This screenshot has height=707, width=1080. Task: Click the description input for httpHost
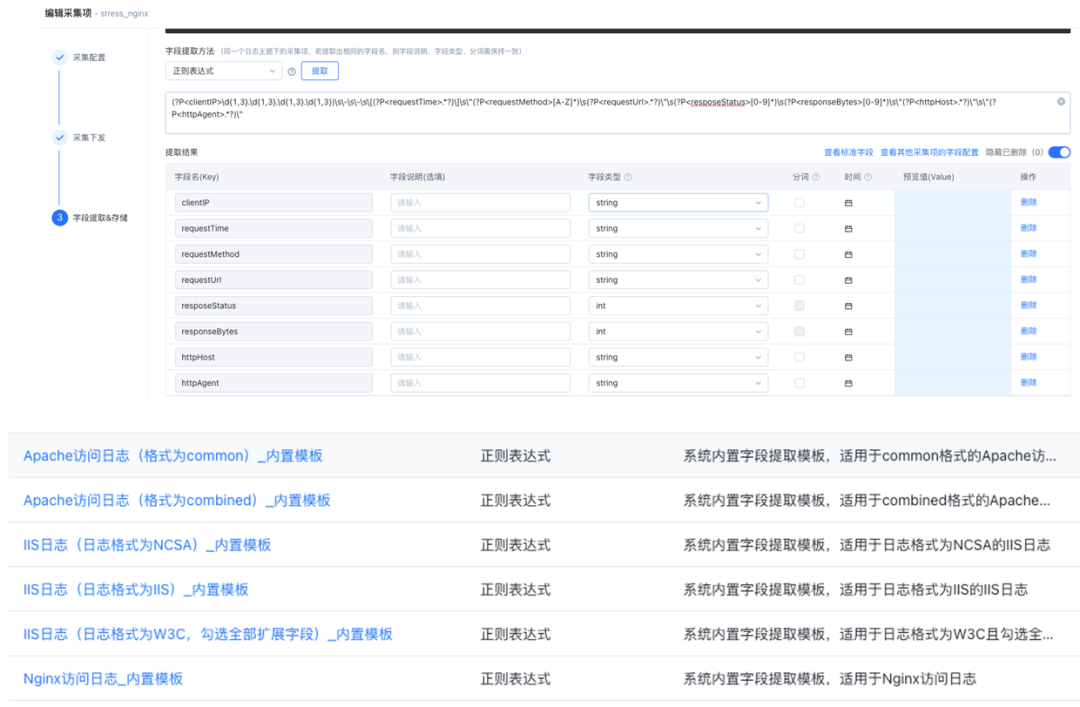pyautogui.click(x=480, y=357)
